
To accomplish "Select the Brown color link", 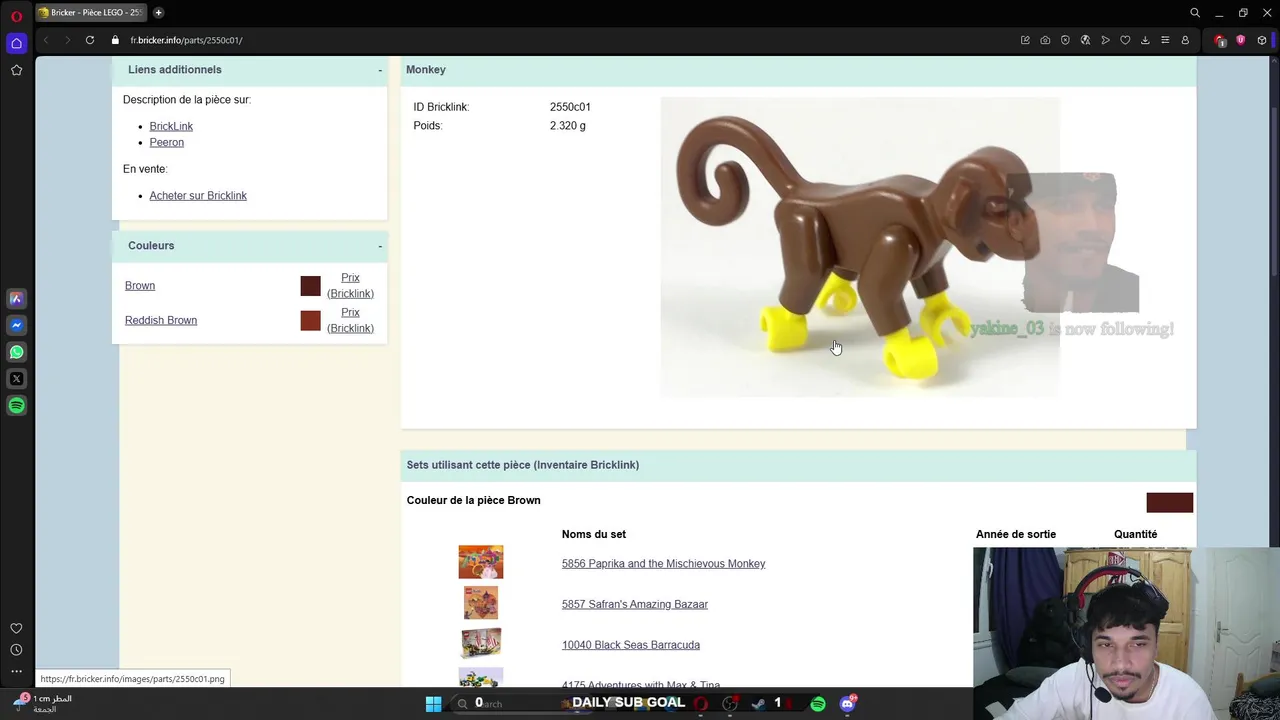I will click(x=140, y=286).
